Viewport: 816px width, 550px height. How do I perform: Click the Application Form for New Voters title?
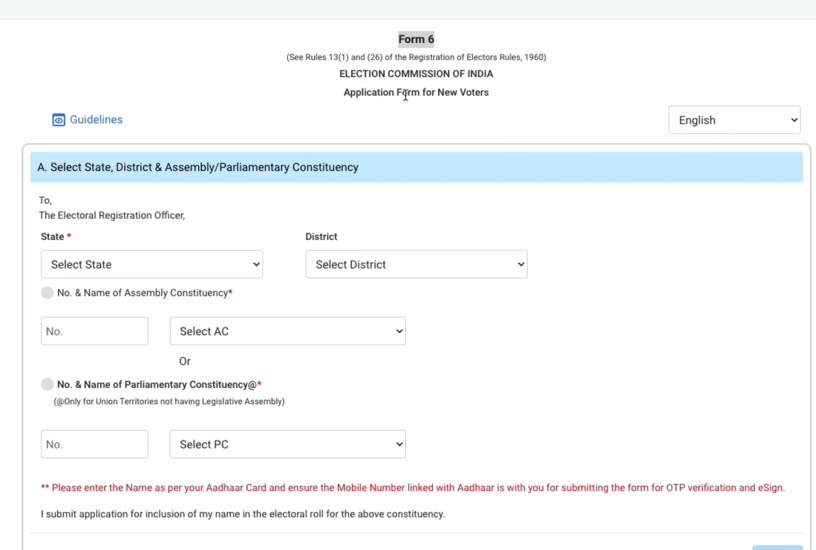click(x=416, y=92)
